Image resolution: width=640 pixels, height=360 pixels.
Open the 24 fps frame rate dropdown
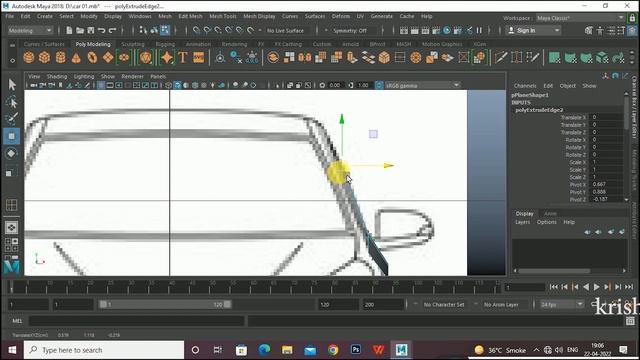point(562,304)
